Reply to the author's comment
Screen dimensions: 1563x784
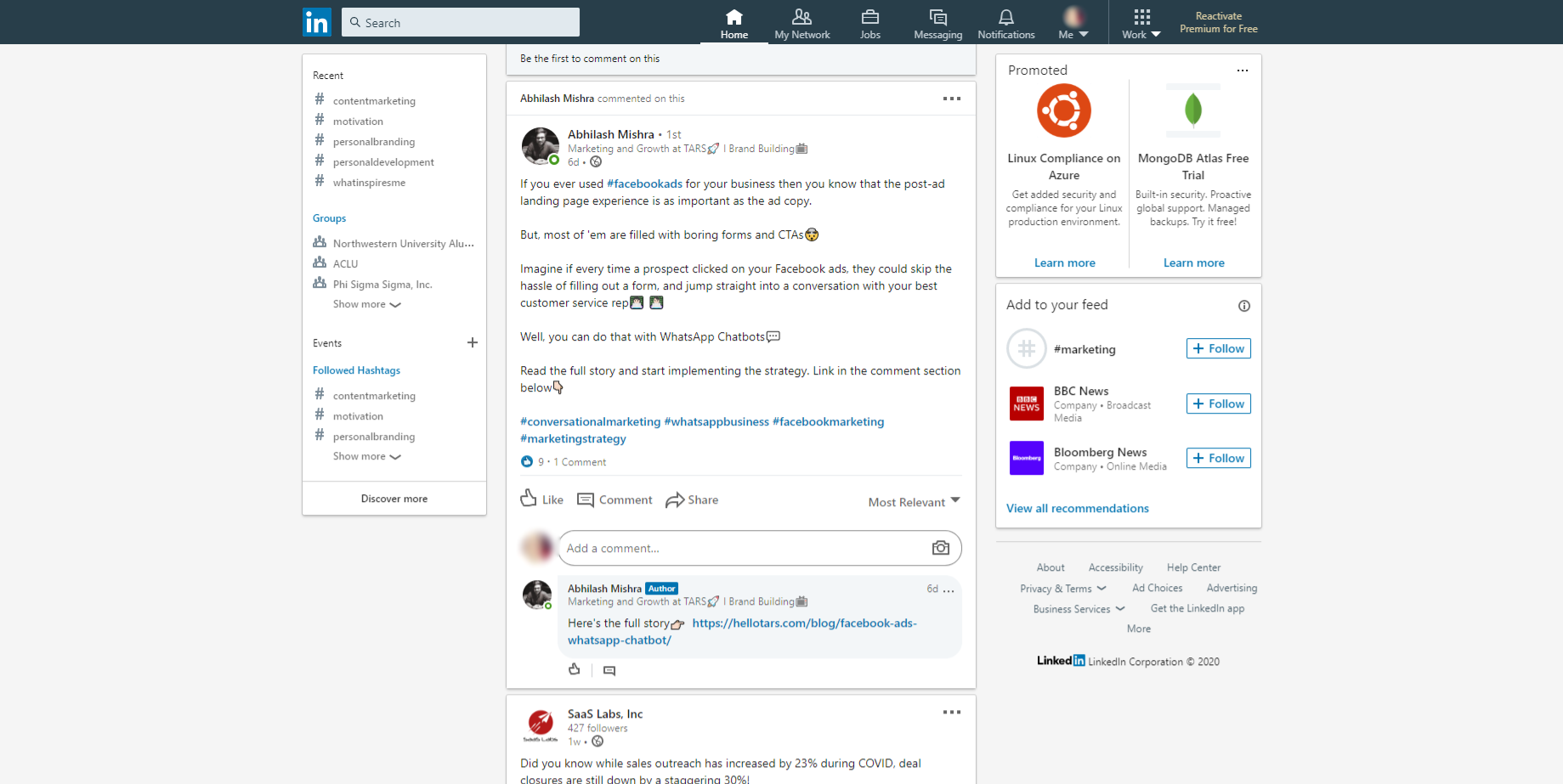(x=609, y=670)
